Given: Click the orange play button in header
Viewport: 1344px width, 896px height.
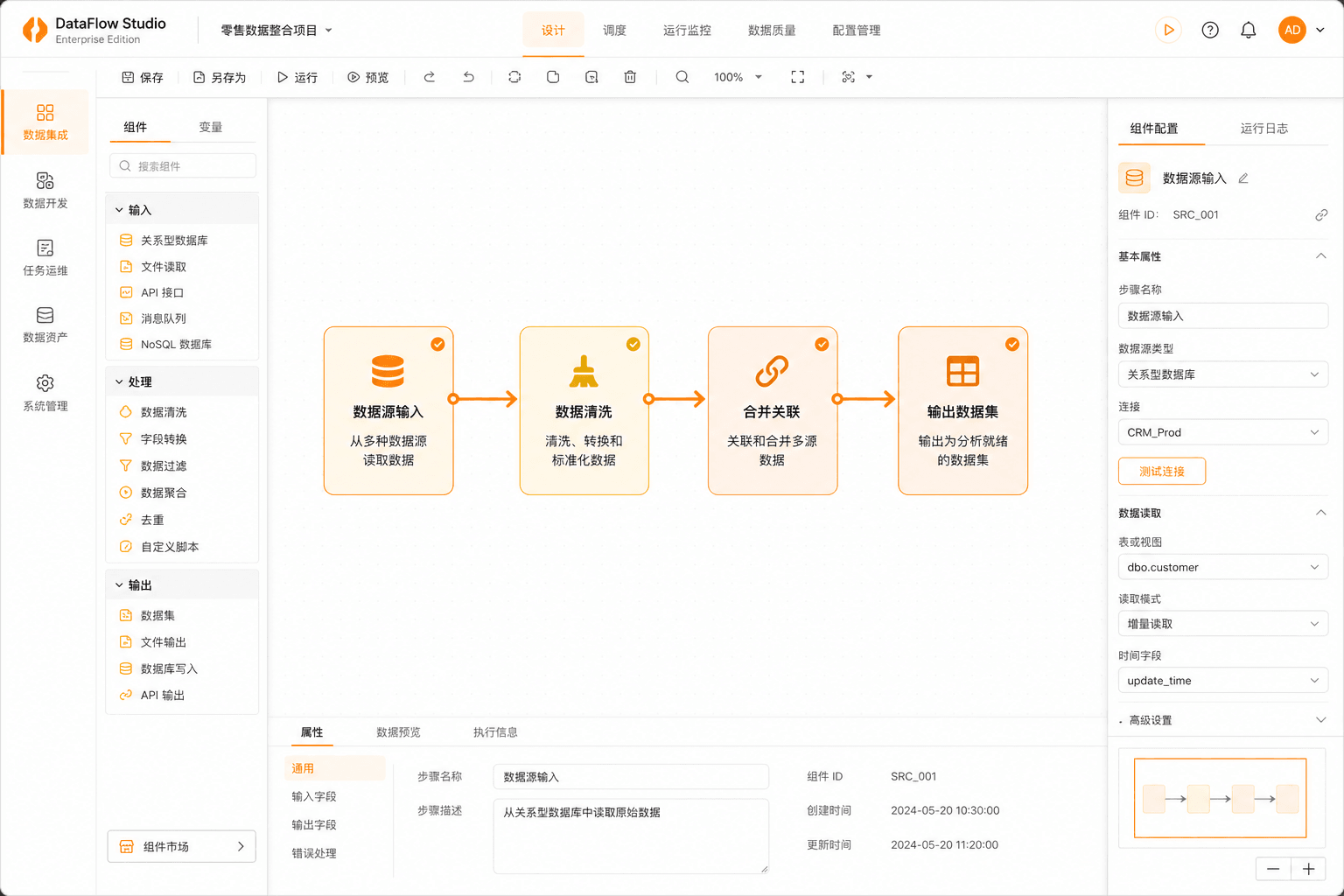Looking at the screenshot, I should [x=1168, y=30].
